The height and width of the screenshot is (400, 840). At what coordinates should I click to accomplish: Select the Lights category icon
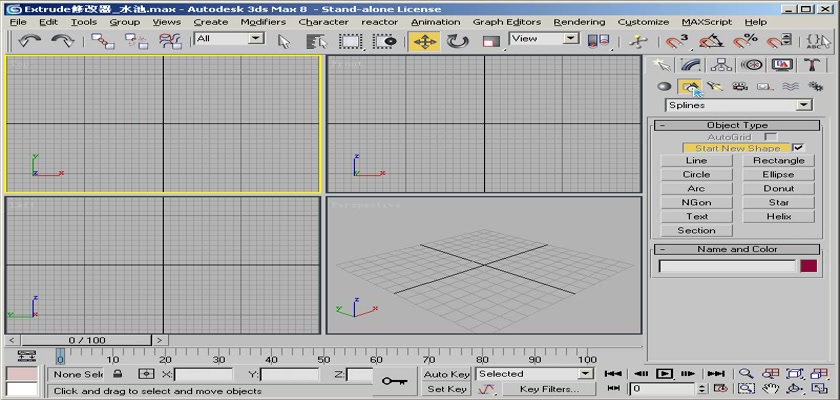point(715,86)
